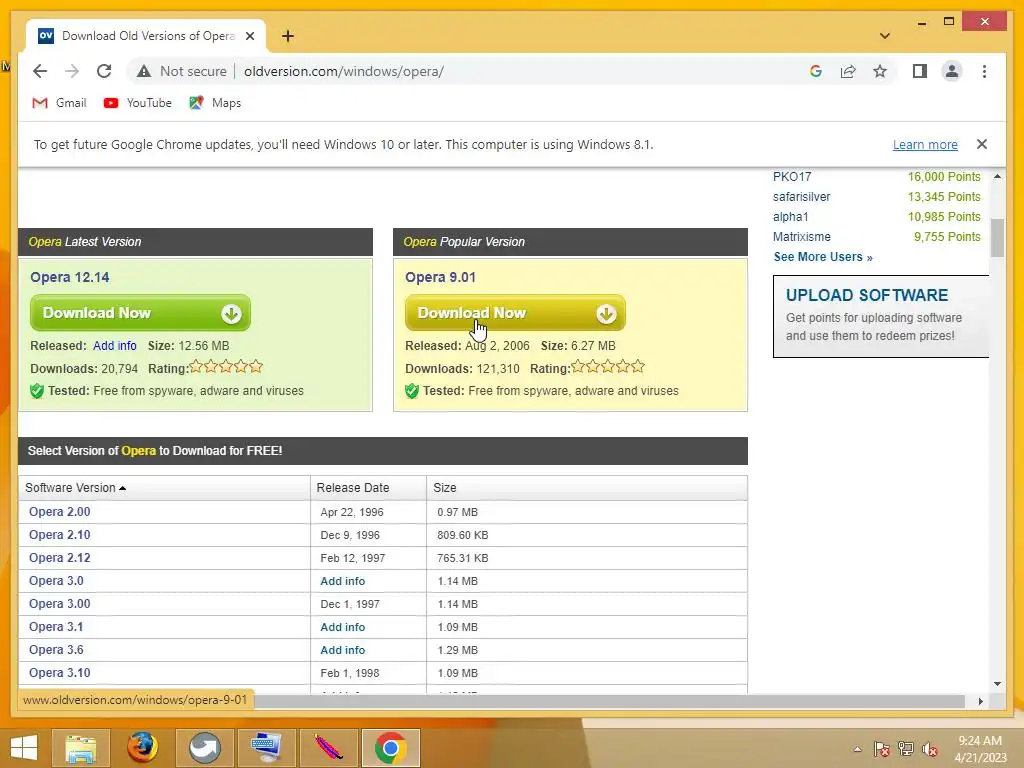Click the muted volume tray icon

click(x=930, y=749)
